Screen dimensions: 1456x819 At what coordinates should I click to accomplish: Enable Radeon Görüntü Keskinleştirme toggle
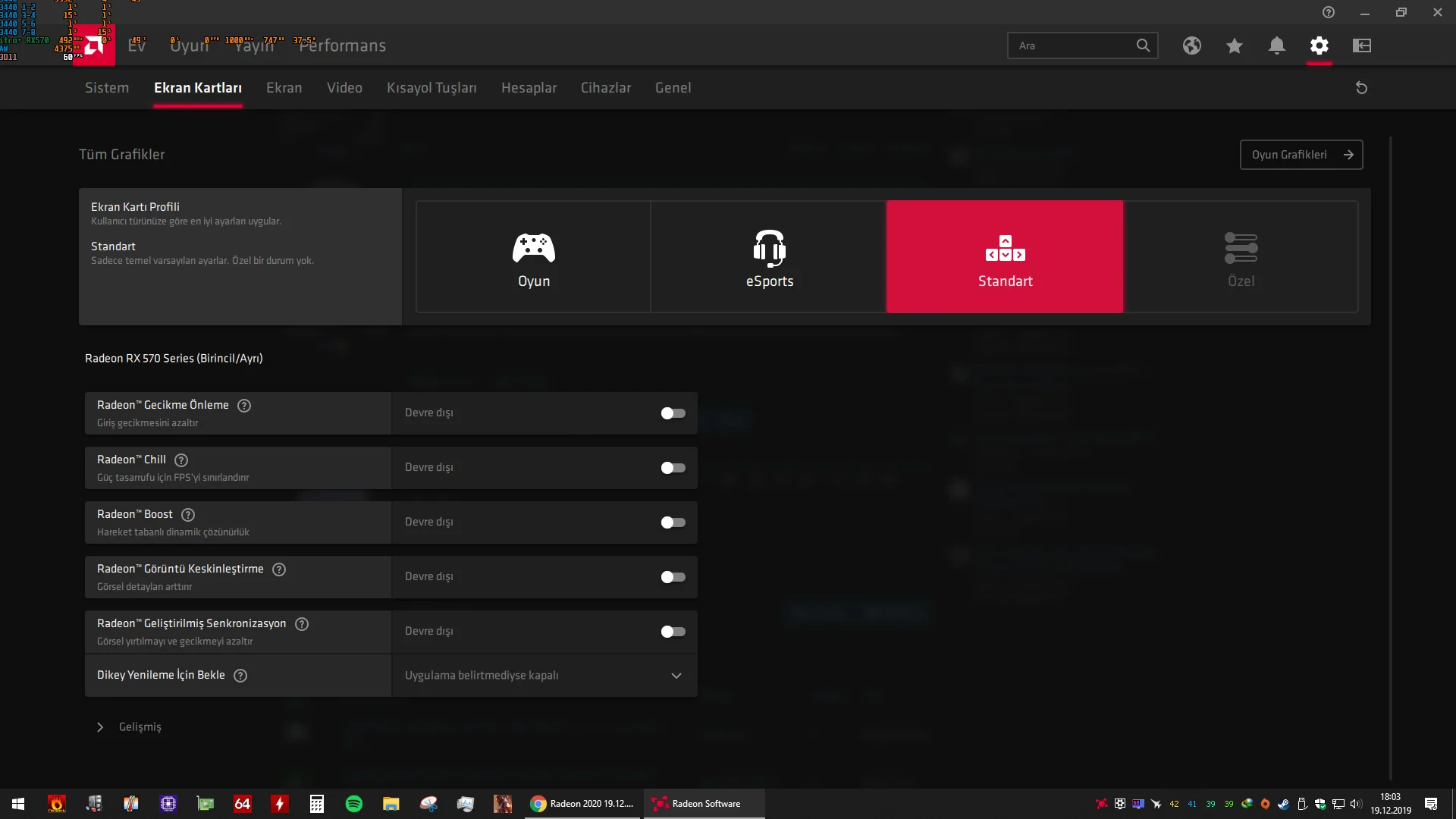(673, 577)
